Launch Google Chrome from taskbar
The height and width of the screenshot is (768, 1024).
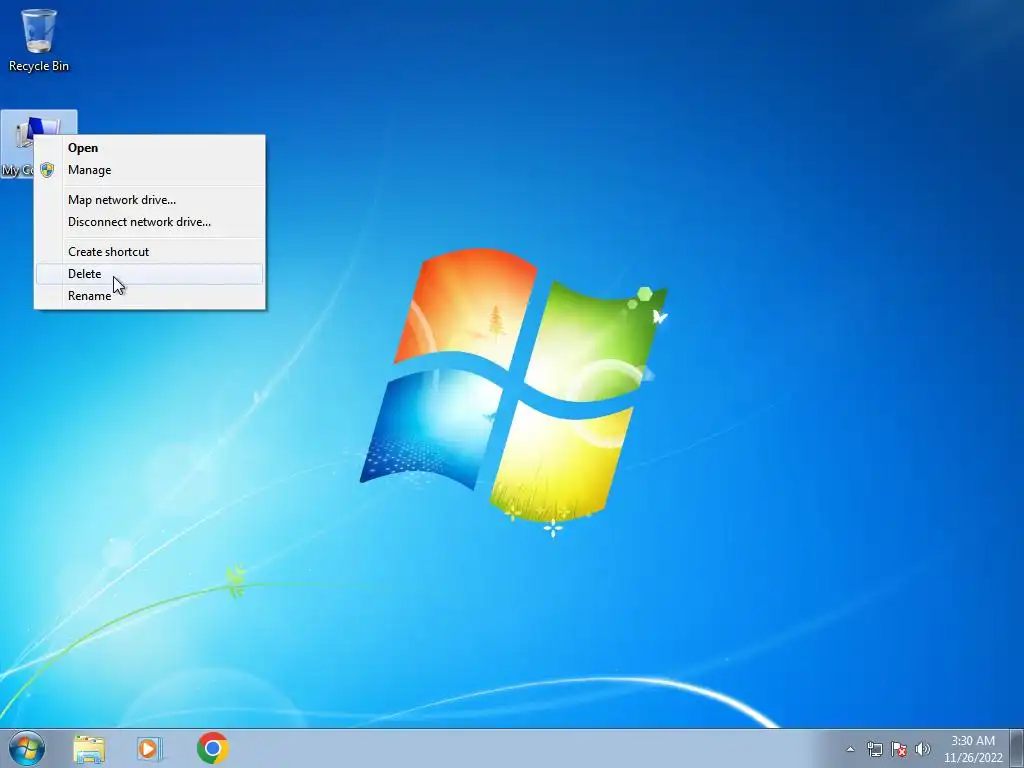tap(212, 748)
